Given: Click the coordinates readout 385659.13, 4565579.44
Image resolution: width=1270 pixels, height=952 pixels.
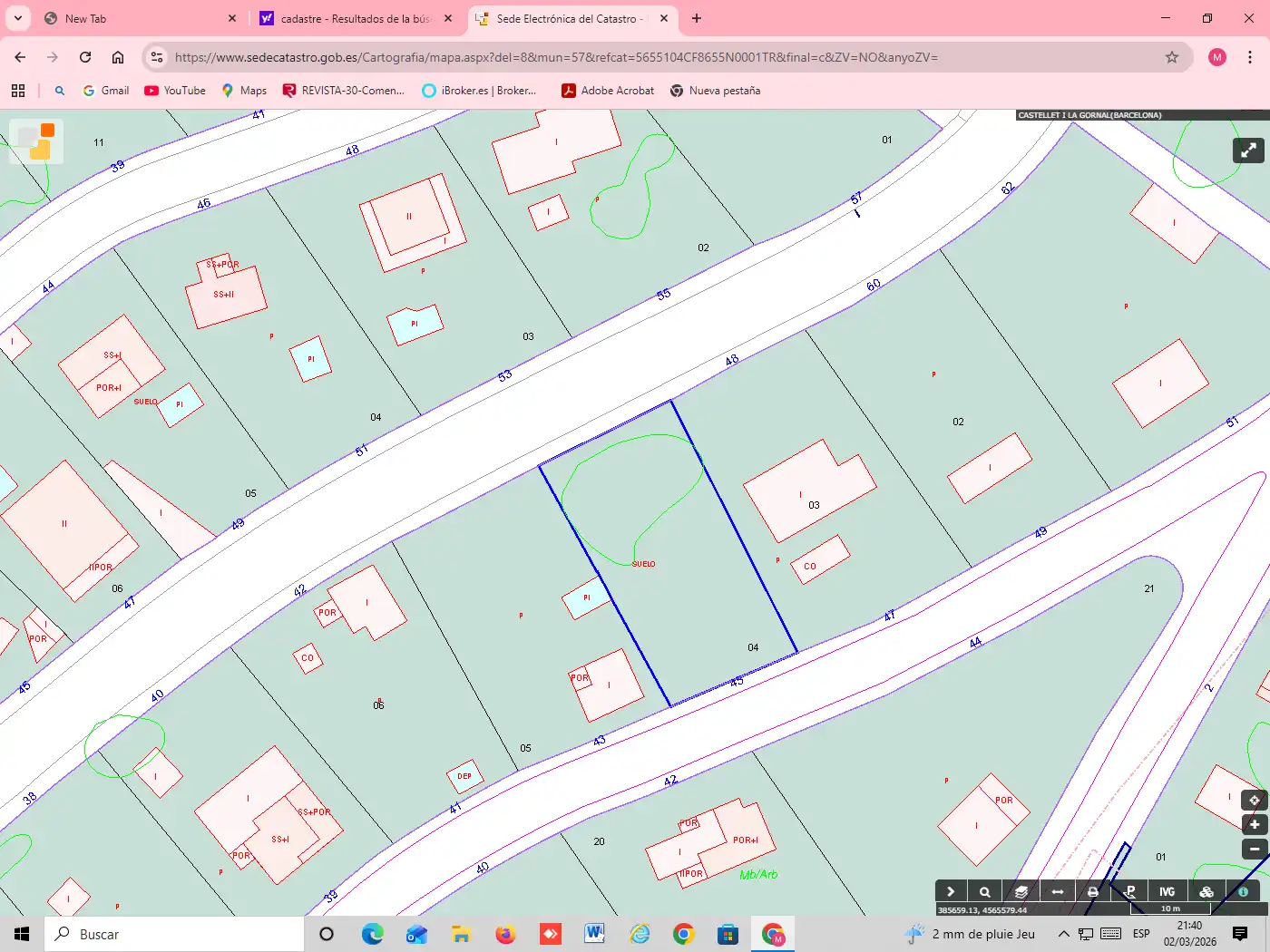Looking at the screenshot, I should coord(982,909).
